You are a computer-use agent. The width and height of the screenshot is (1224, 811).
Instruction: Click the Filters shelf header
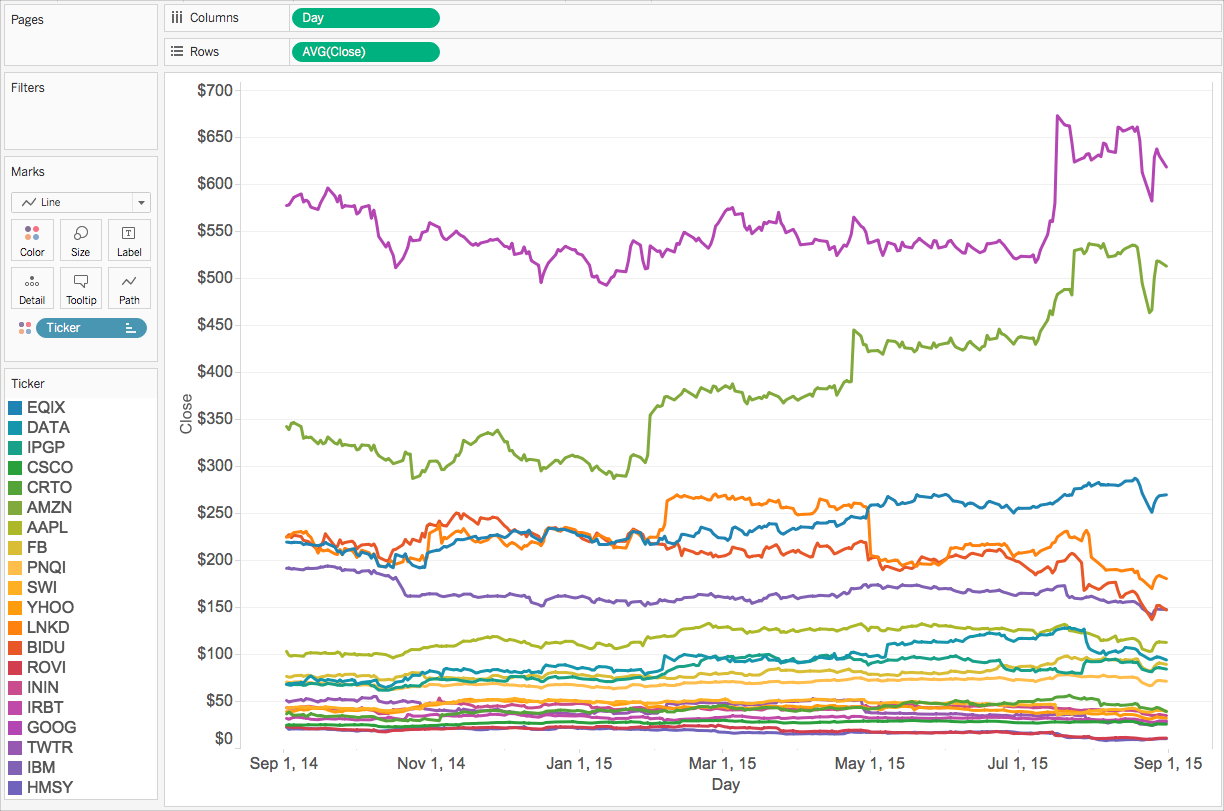(28, 88)
